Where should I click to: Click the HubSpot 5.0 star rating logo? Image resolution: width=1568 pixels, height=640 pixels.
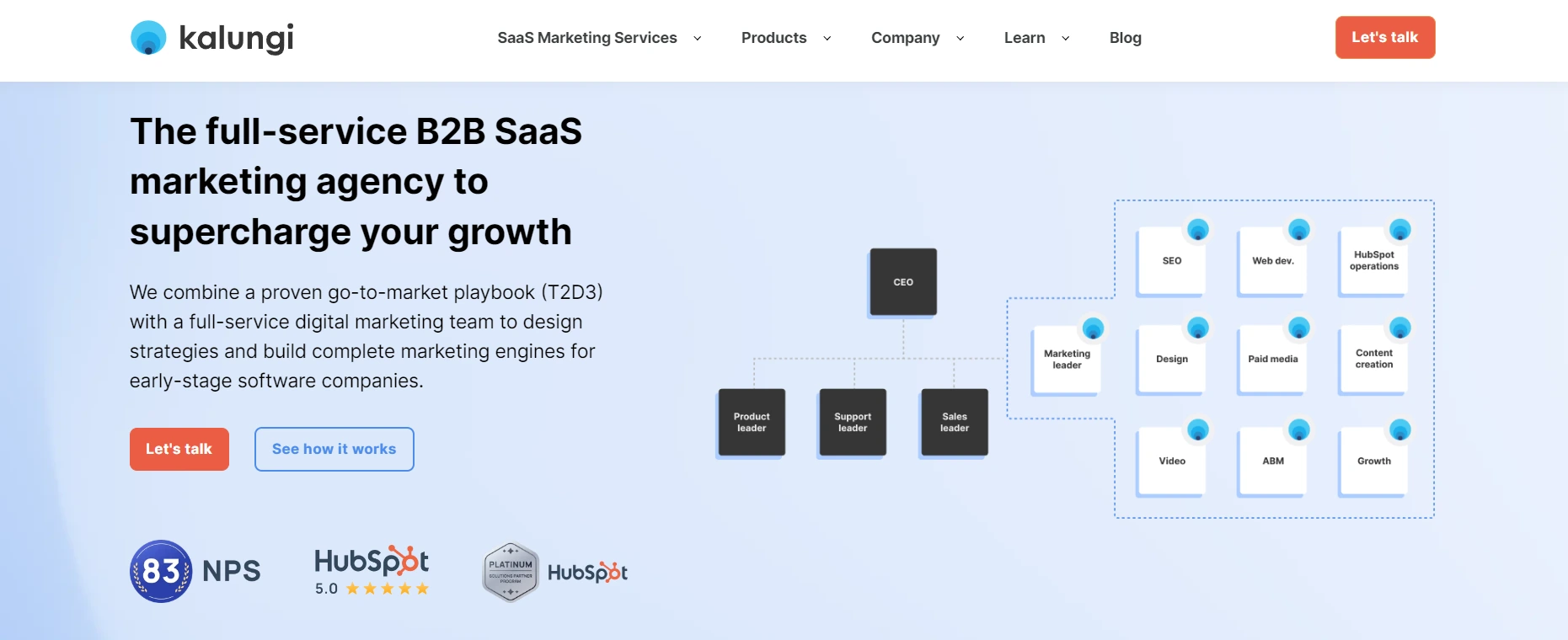click(372, 571)
